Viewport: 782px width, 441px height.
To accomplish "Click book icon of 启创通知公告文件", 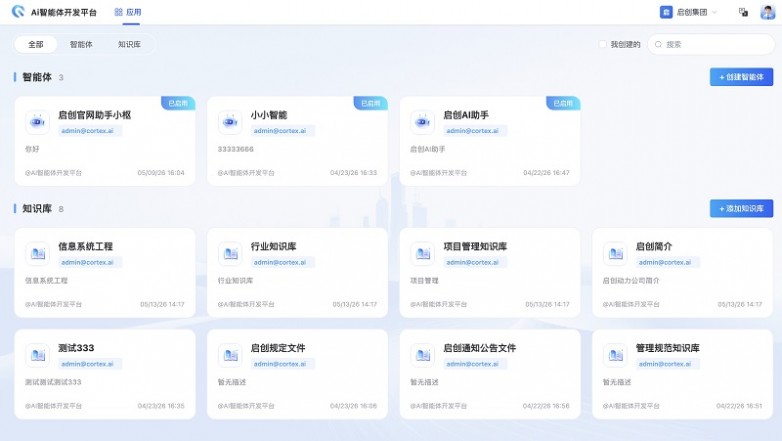I will (x=422, y=355).
